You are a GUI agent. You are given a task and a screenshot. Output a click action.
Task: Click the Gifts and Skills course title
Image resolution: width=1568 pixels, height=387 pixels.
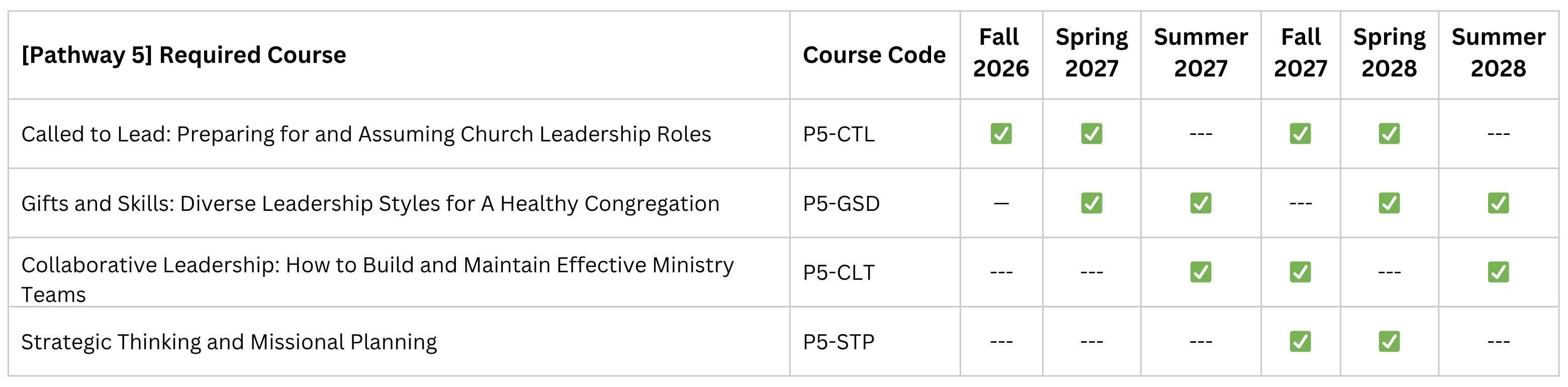pos(370,203)
